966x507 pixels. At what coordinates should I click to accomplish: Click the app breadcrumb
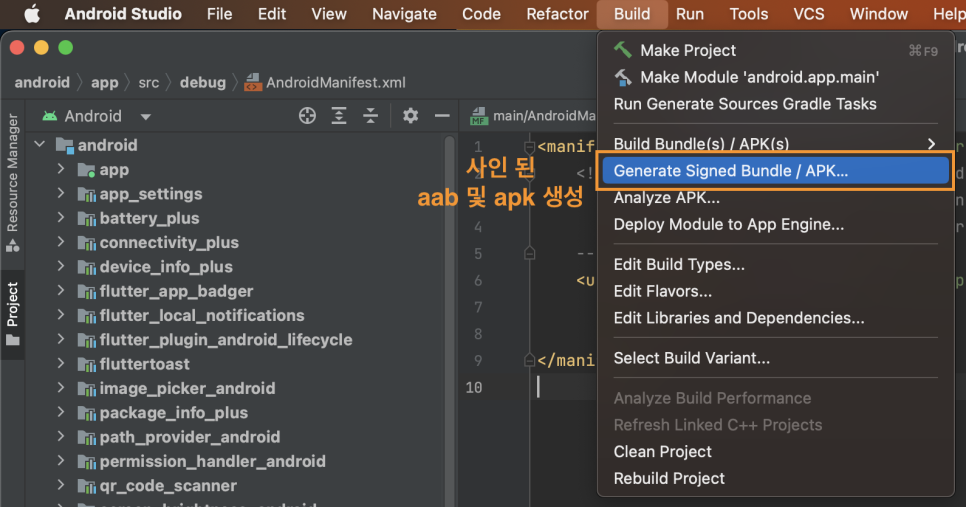[x=104, y=83]
